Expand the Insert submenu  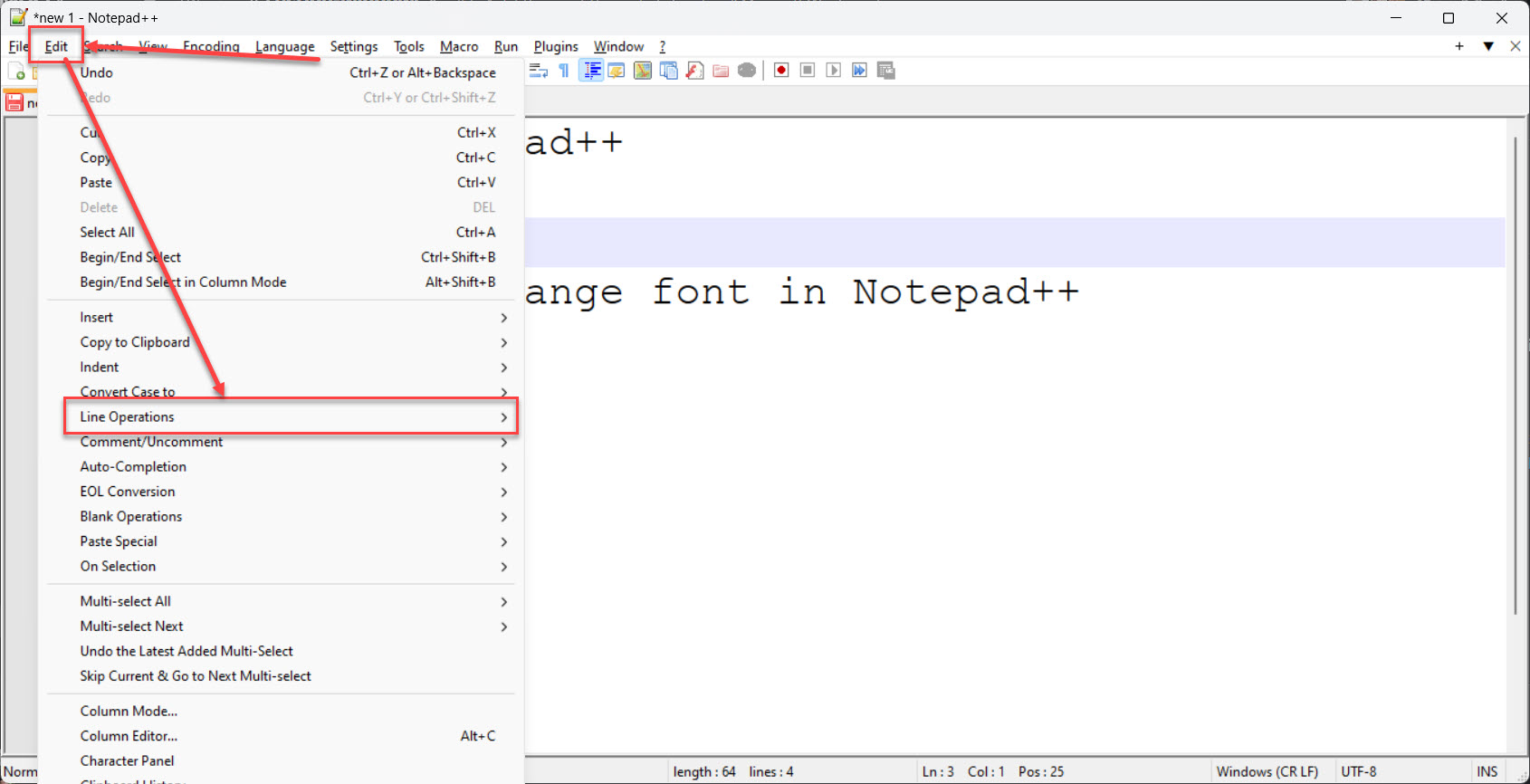[282, 317]
